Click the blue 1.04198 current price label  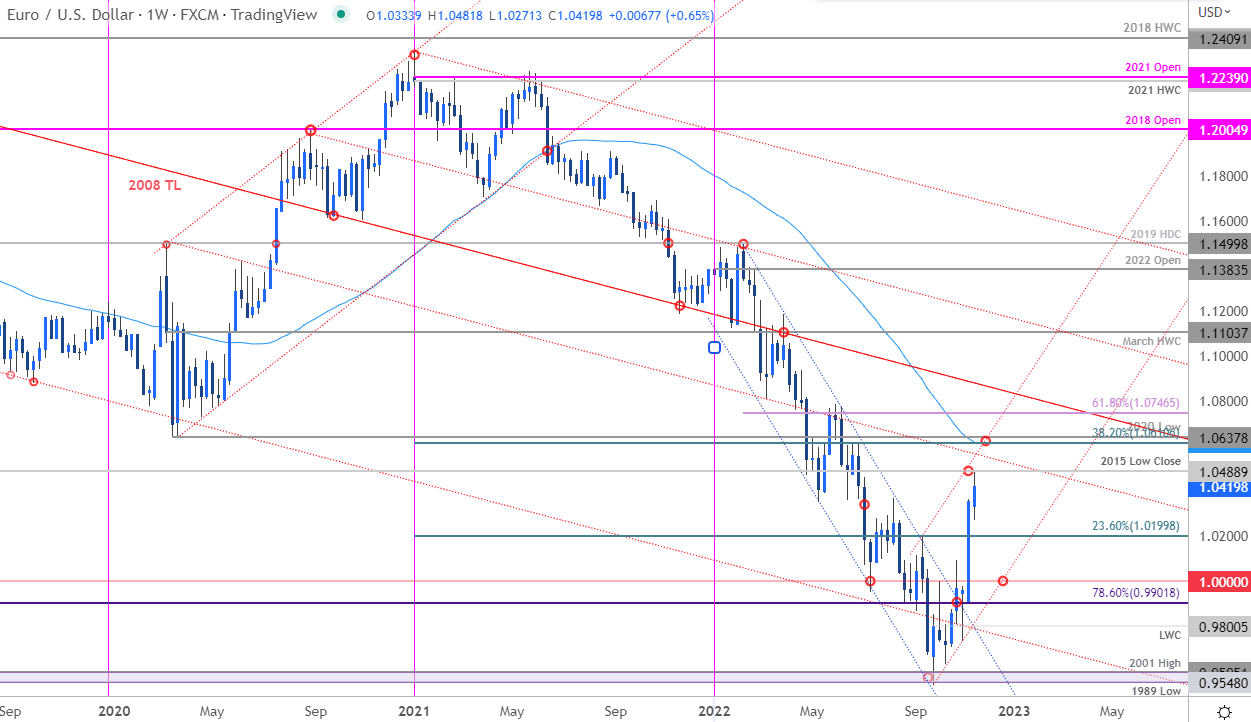1218,488
